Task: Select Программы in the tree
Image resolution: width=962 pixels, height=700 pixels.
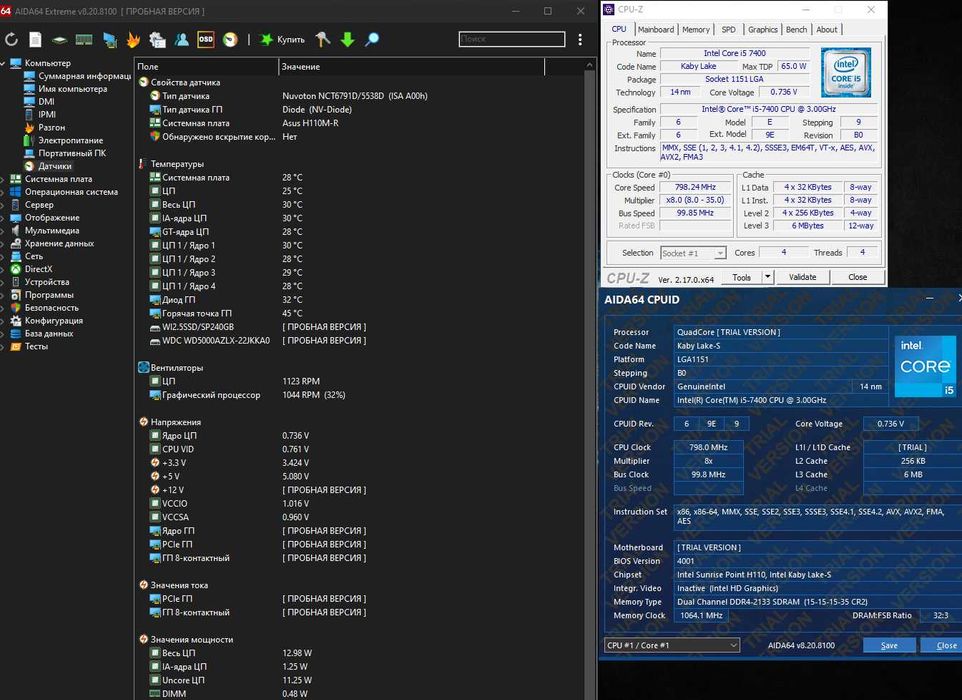Action: (49, 295)
